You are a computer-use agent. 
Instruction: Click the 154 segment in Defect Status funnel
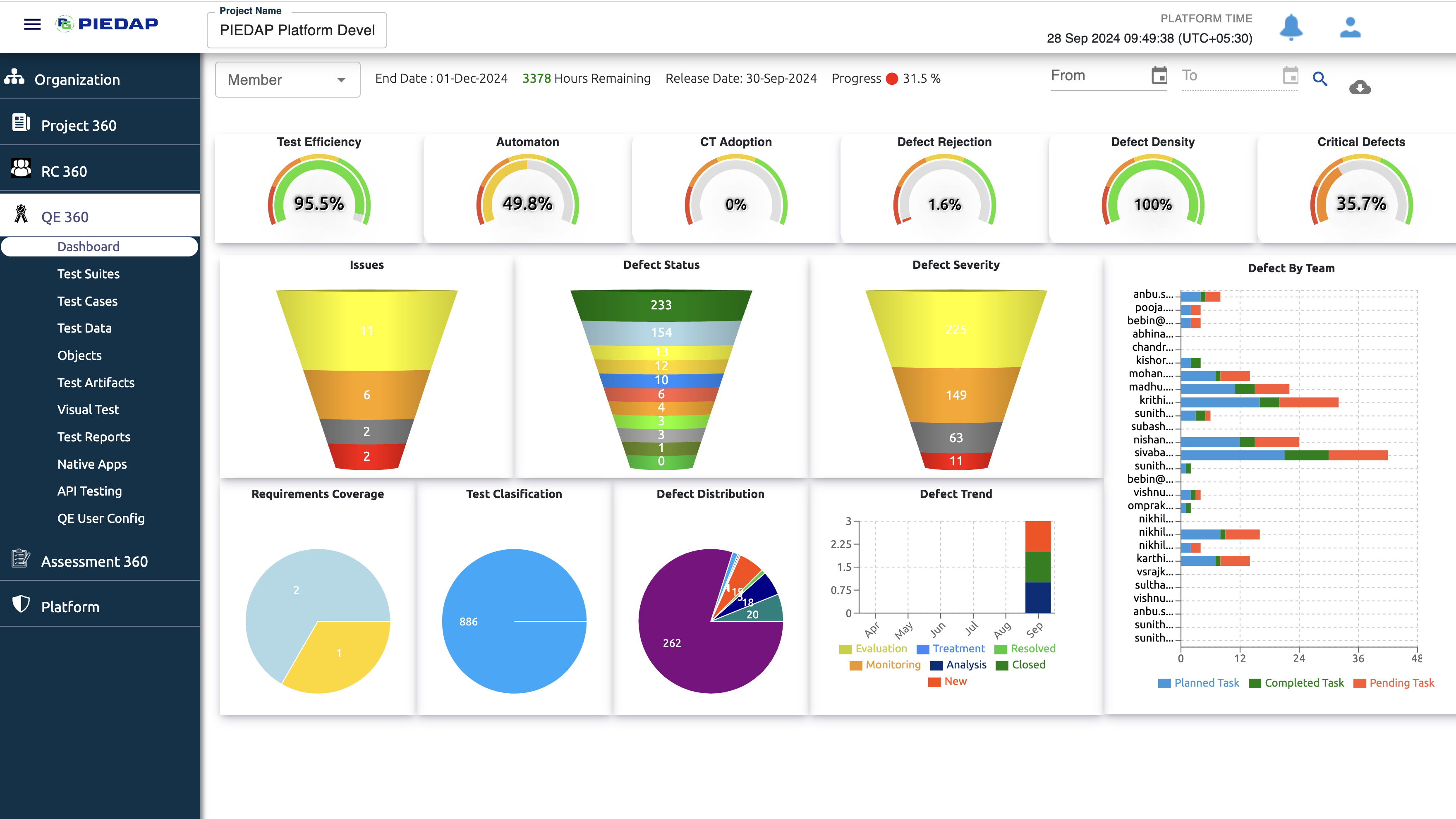click(661, 332)
